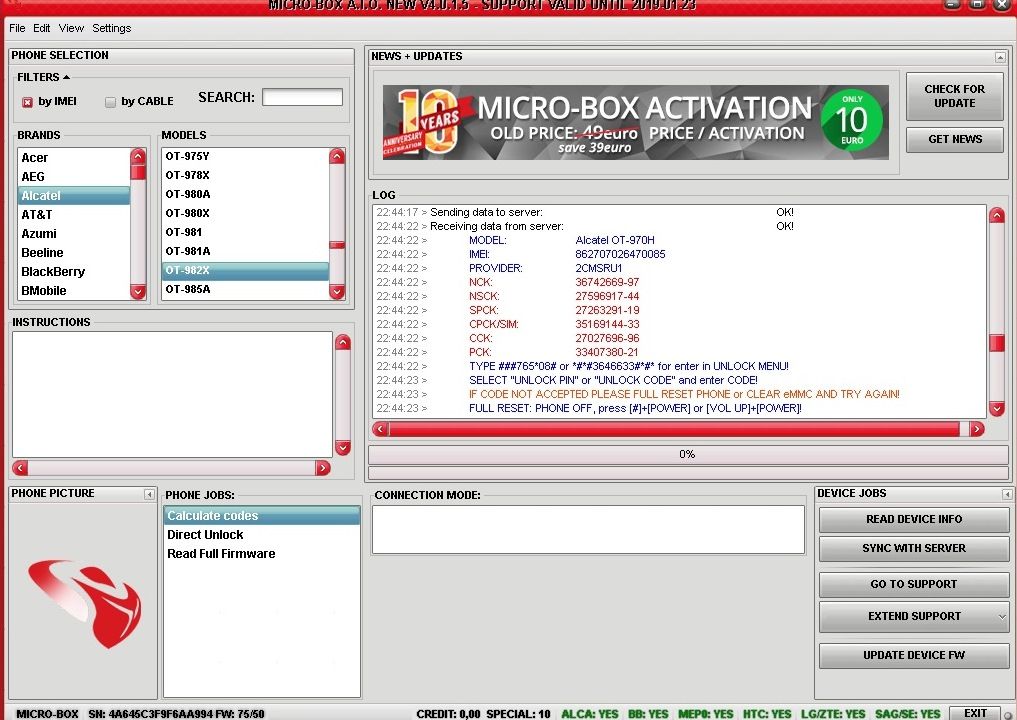Screen dimensions: 1017x720
Task: Open the Edit menu
Action: point(42,28)
